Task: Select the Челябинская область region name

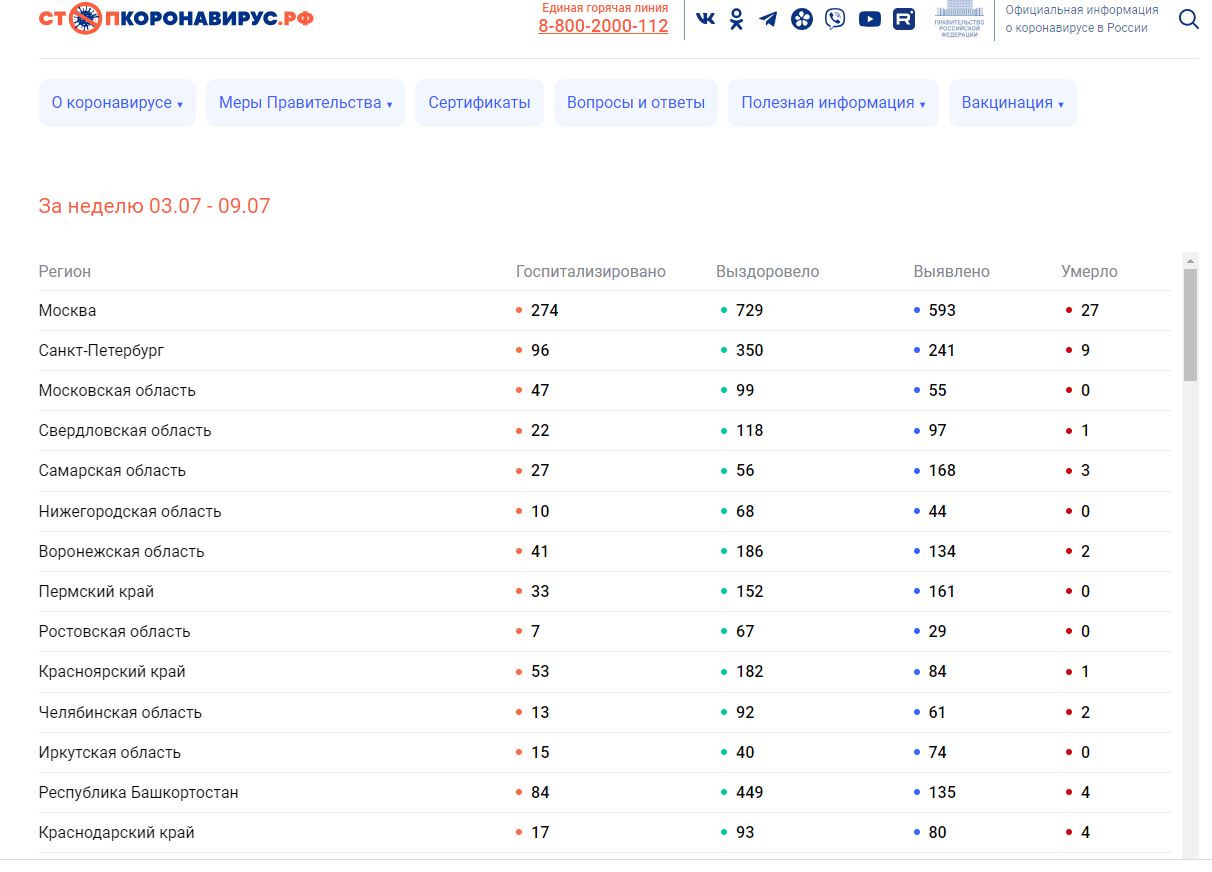Action: point(120,713)
